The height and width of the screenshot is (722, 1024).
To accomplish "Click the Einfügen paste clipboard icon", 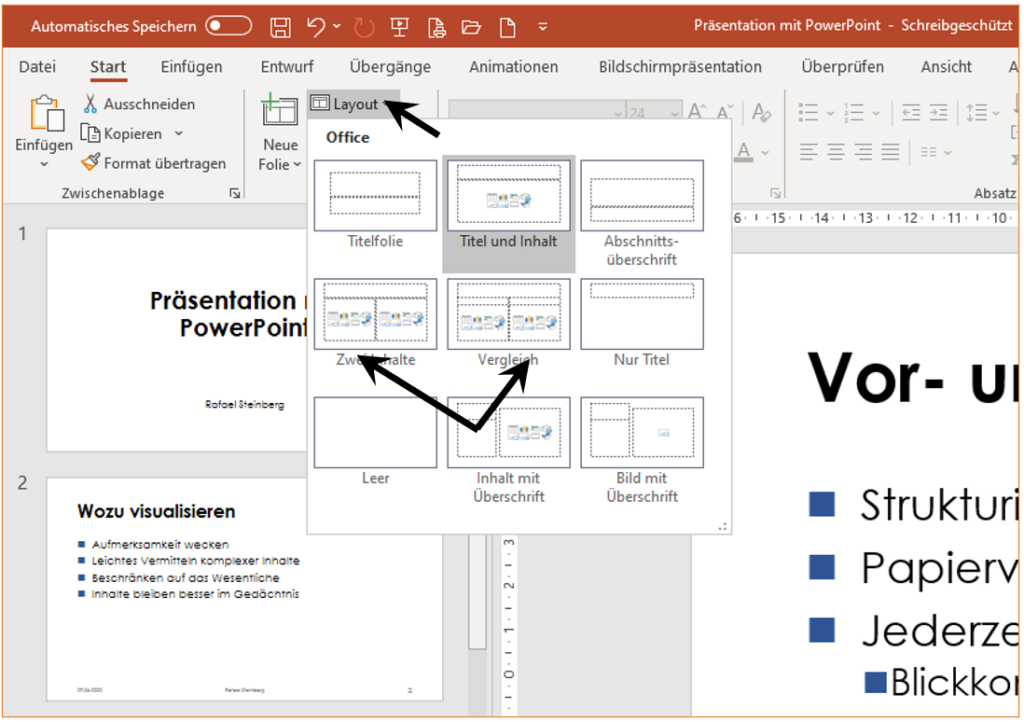I will click(46, 114).
